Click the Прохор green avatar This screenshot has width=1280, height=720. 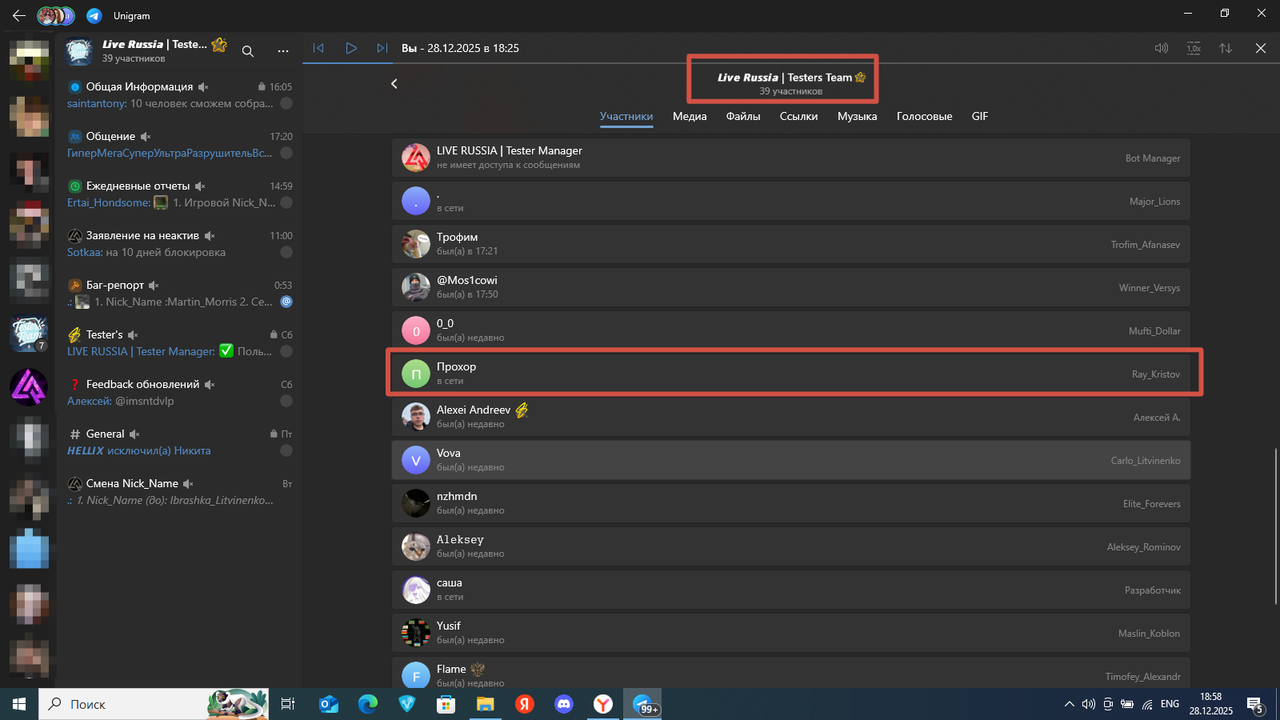pyautogui.click(x=416, y=373)
